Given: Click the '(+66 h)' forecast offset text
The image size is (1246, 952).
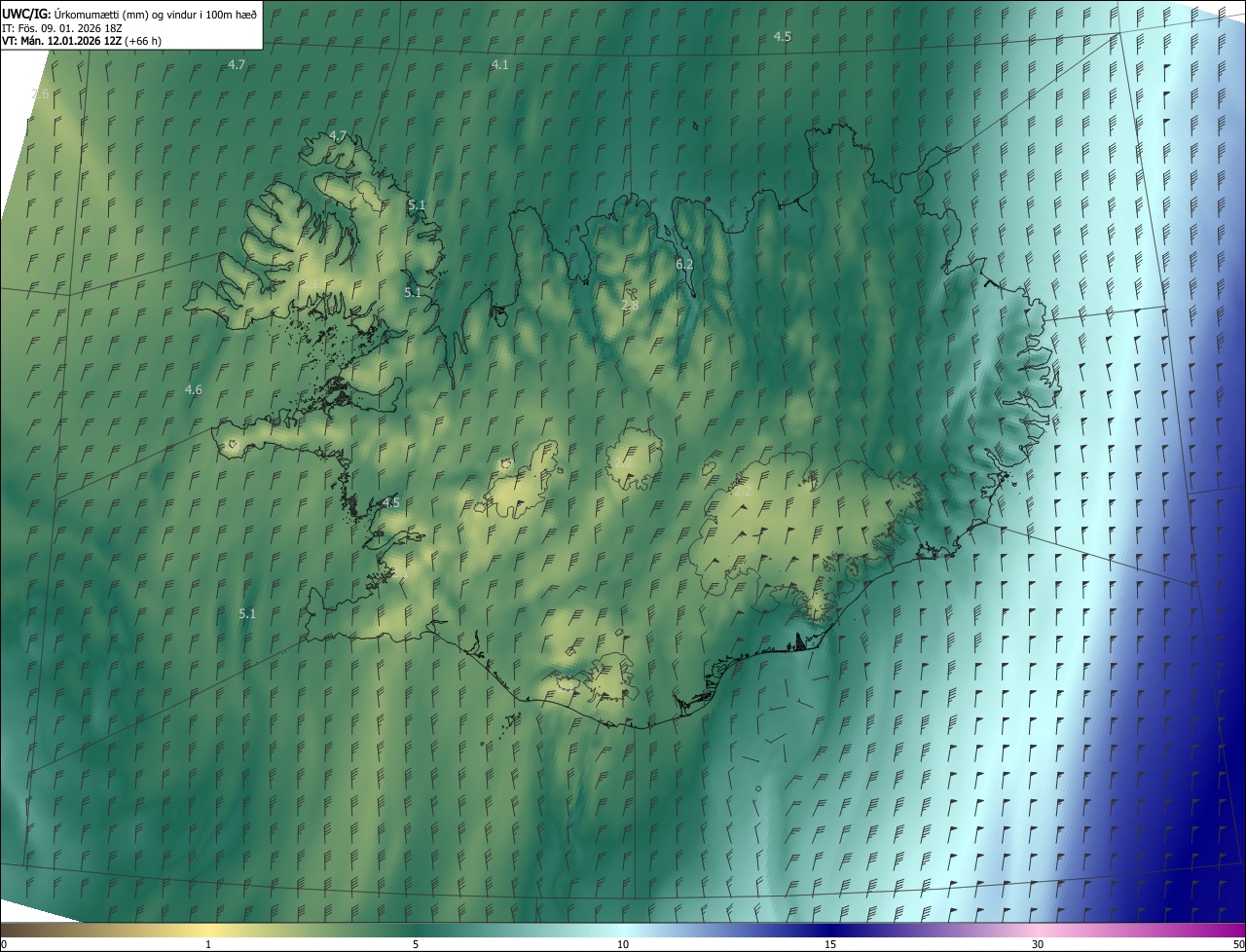Looking at the screenshot, I should click(x=143, y=41).
